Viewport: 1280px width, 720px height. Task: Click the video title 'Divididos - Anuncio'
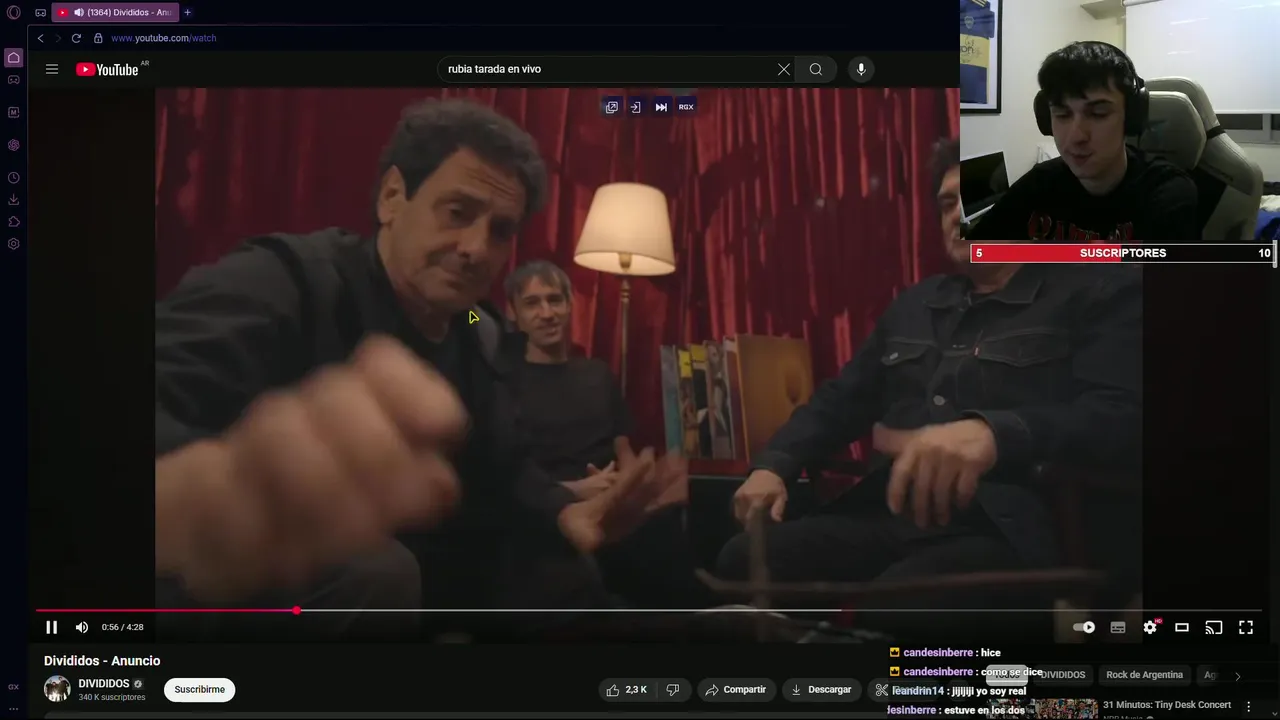pos(102,661)
